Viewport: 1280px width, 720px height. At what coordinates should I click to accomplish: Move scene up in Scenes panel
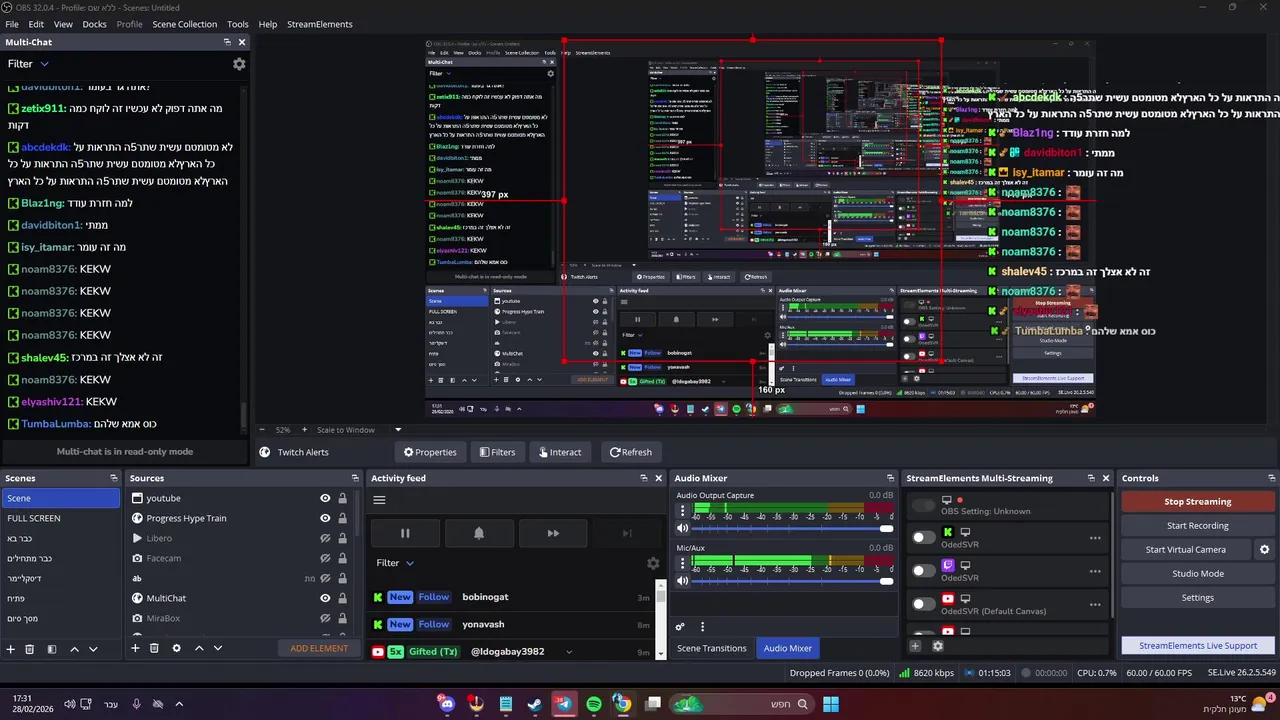pos(74,649)
